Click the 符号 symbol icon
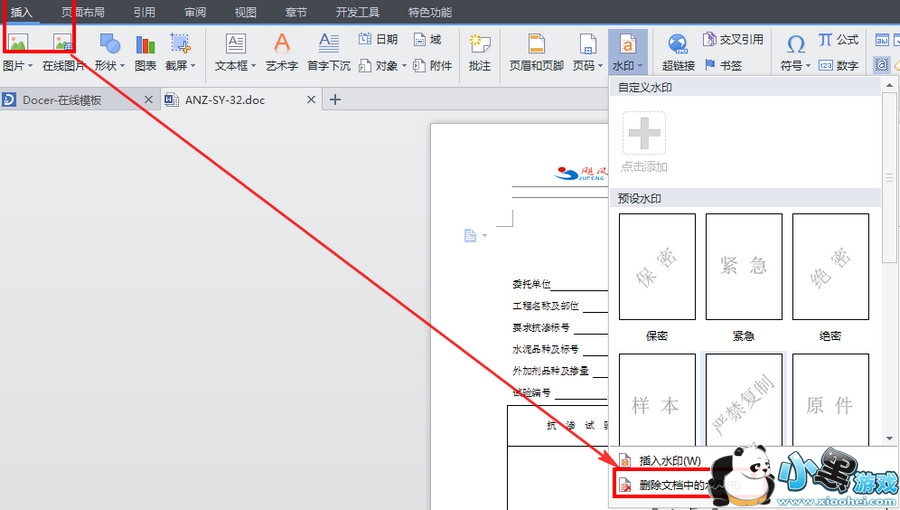 pos(795,44)
